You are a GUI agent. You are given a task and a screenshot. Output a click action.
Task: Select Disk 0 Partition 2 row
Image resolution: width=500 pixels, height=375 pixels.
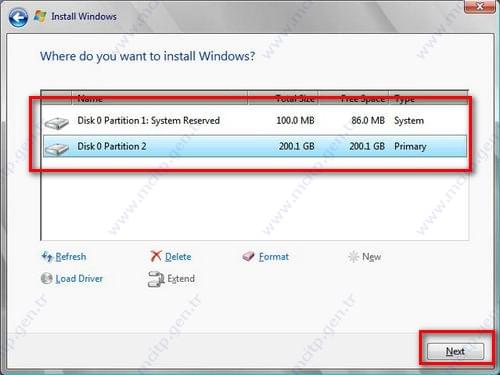[x=255, y=146]
